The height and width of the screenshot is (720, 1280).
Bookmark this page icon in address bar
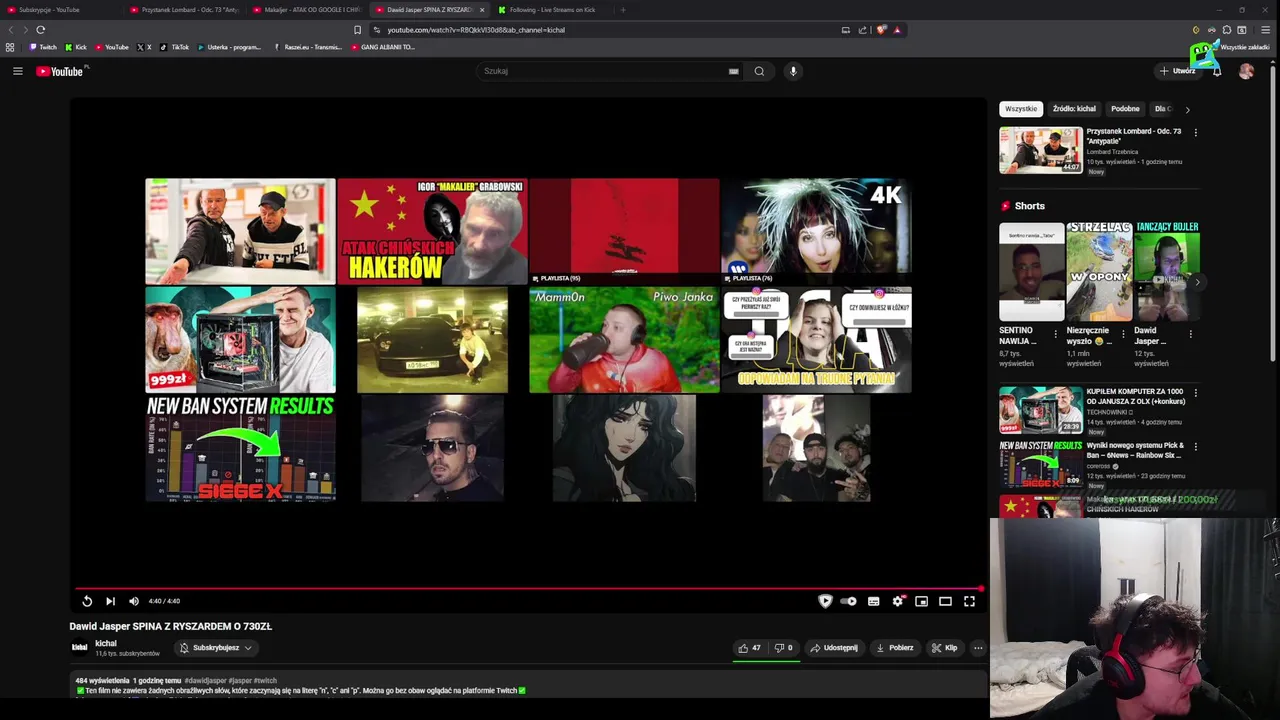coord(357,30)
